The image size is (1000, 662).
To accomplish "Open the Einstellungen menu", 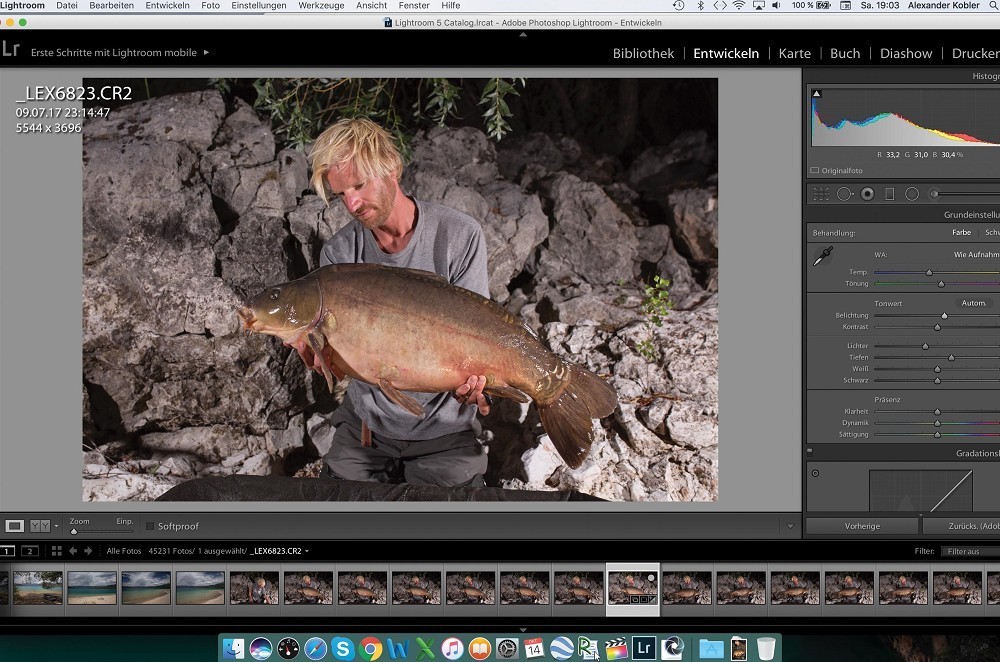I will point(259,5).
